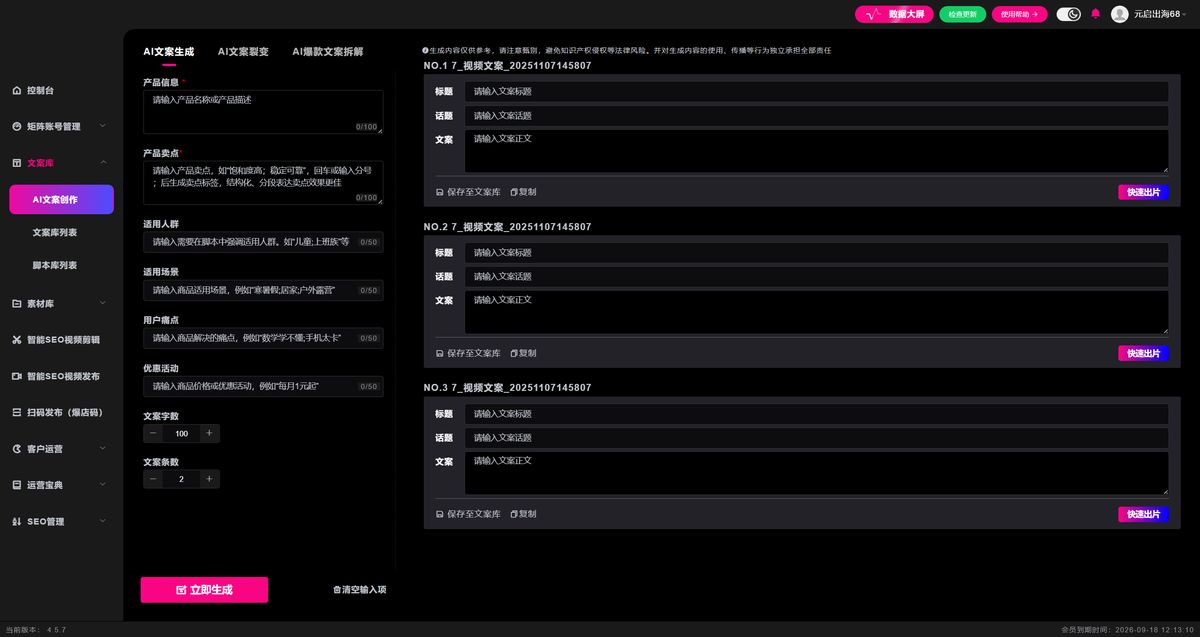The height and width of the screenshot is (637, 1200).
Task: Click the 当前版本 4.5.7 status text
Action: click(x=36, y=630)
